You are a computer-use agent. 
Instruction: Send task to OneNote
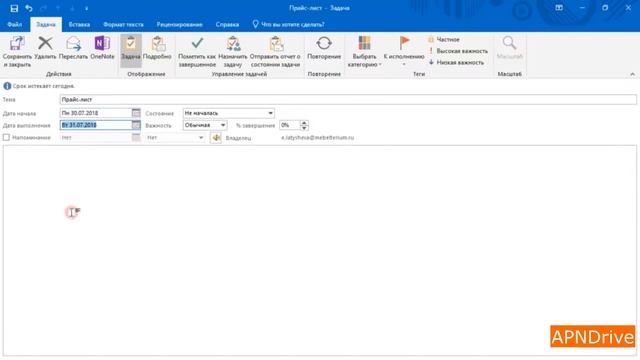coord(102,48)
